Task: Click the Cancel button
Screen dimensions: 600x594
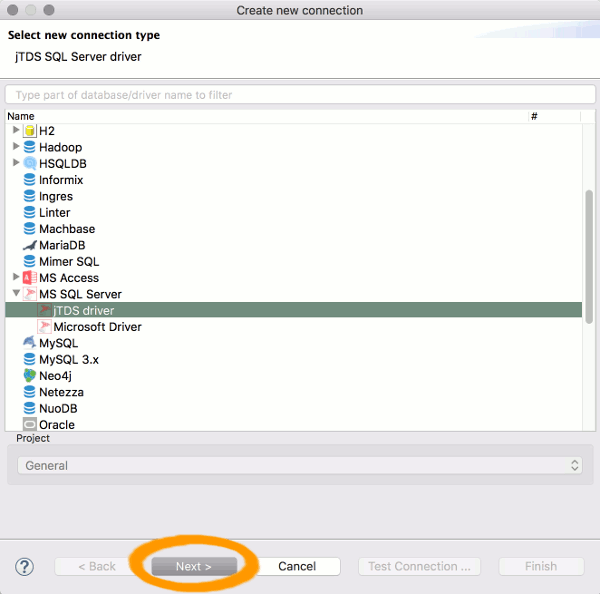Action: 297,566
